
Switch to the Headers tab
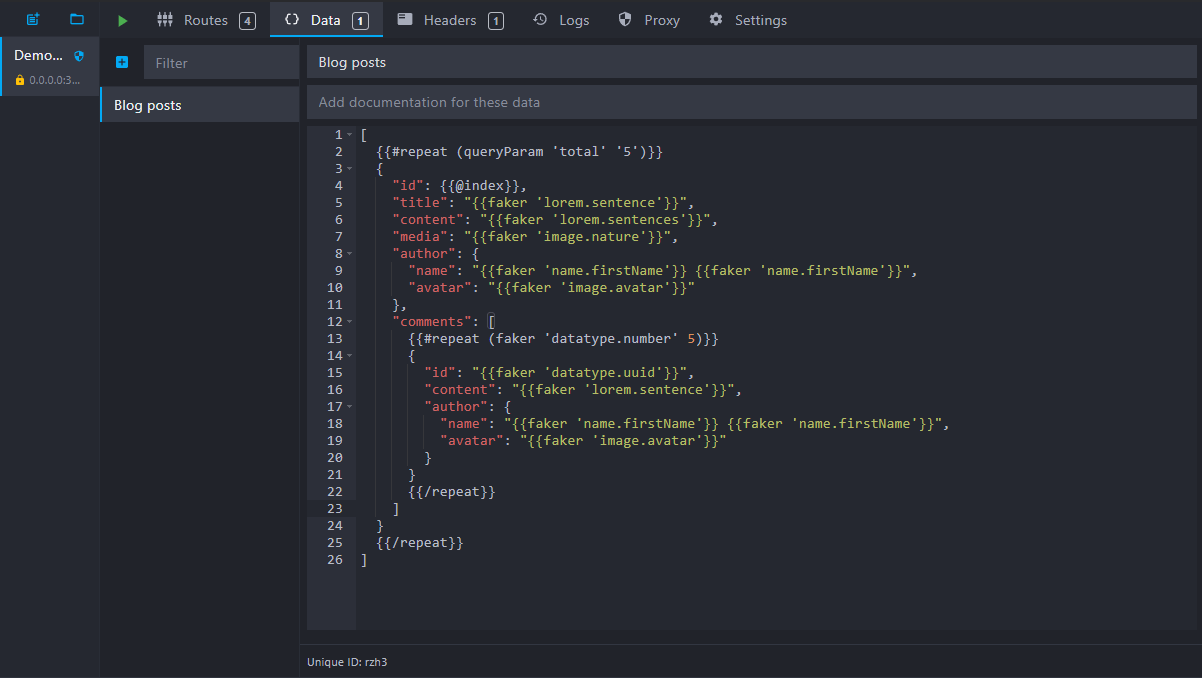pos(449,20)
